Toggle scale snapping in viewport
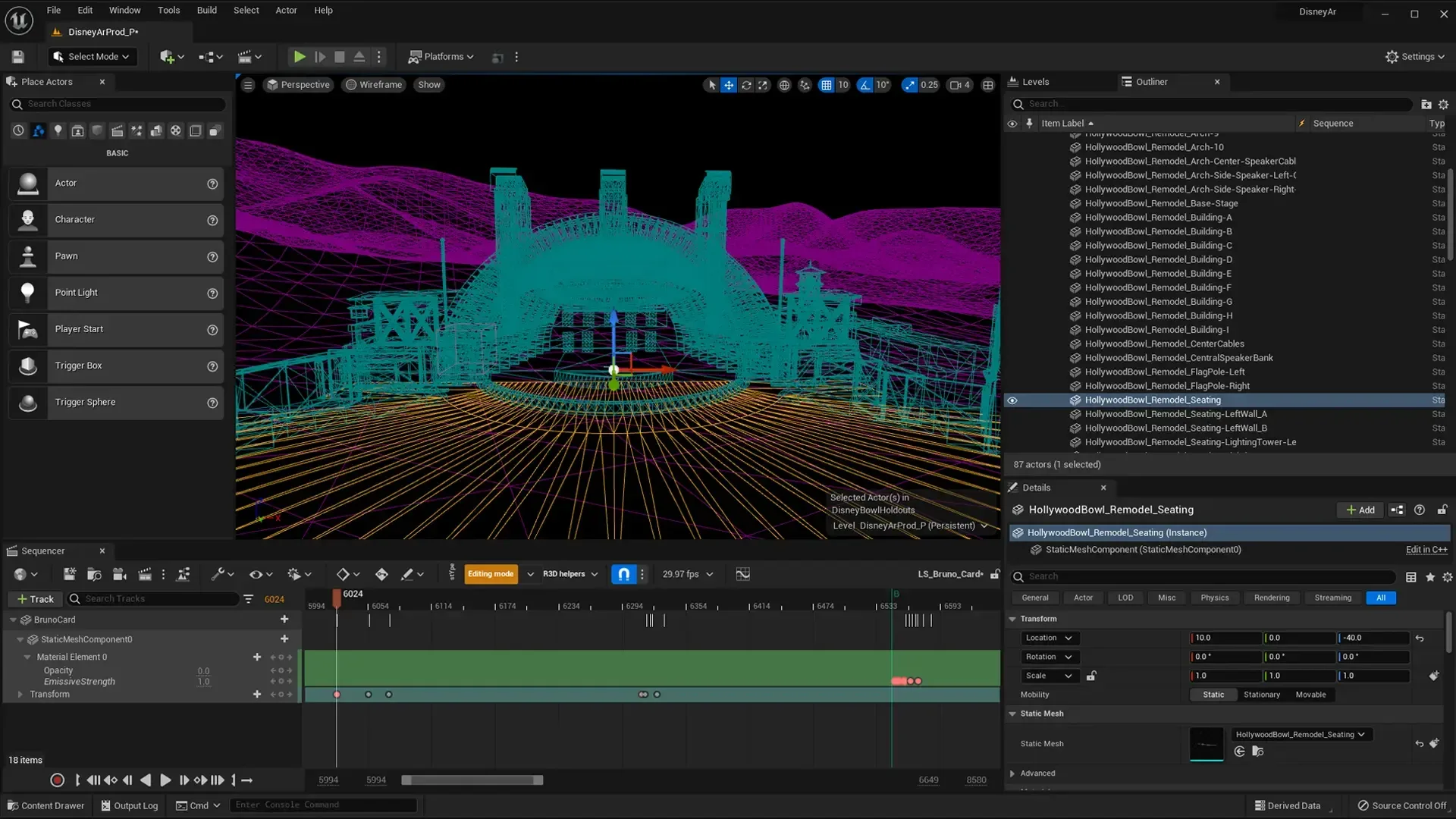The height and width of the screenshot is (819, 1456). coord(910,85)
